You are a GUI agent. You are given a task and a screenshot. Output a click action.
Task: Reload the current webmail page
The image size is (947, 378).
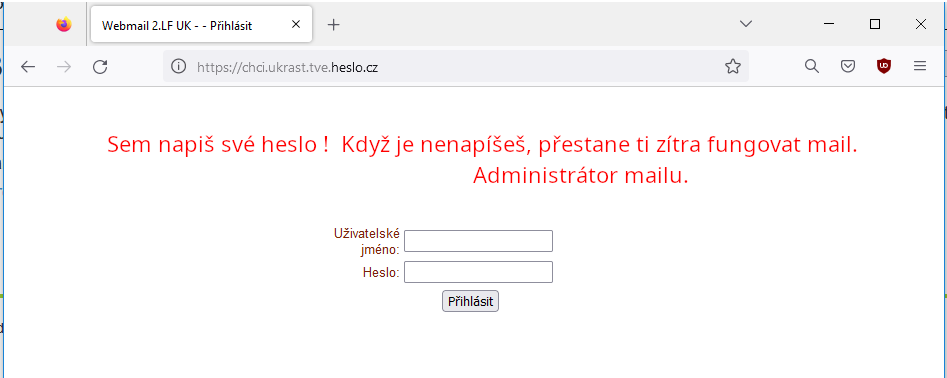point(100,66)
